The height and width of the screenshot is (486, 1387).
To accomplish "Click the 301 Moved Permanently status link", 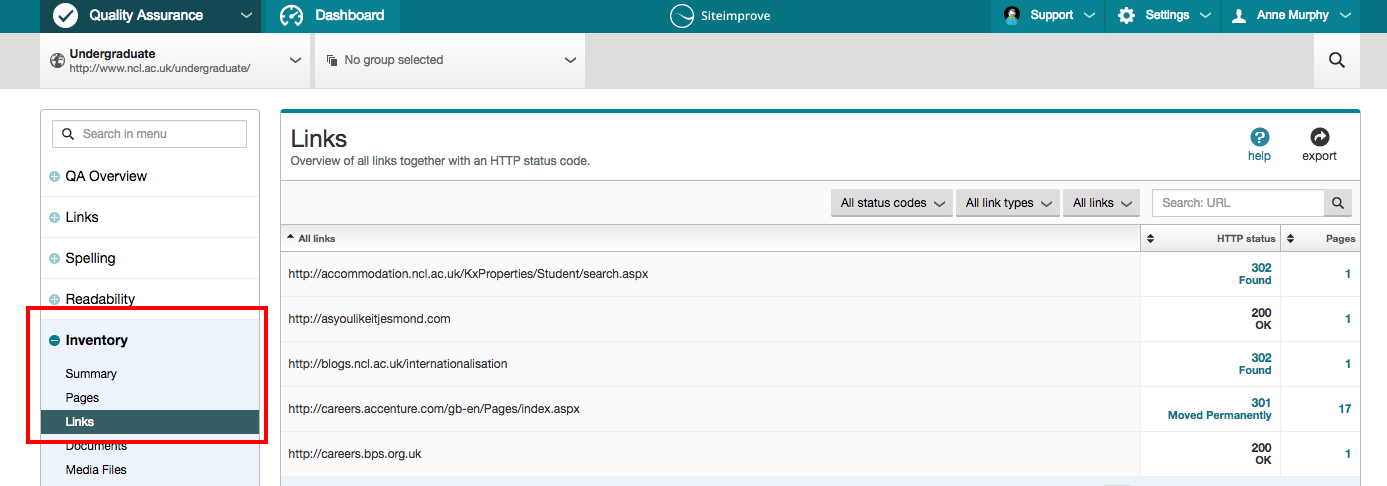I will pyautogui.click(x=1219, y=409).
